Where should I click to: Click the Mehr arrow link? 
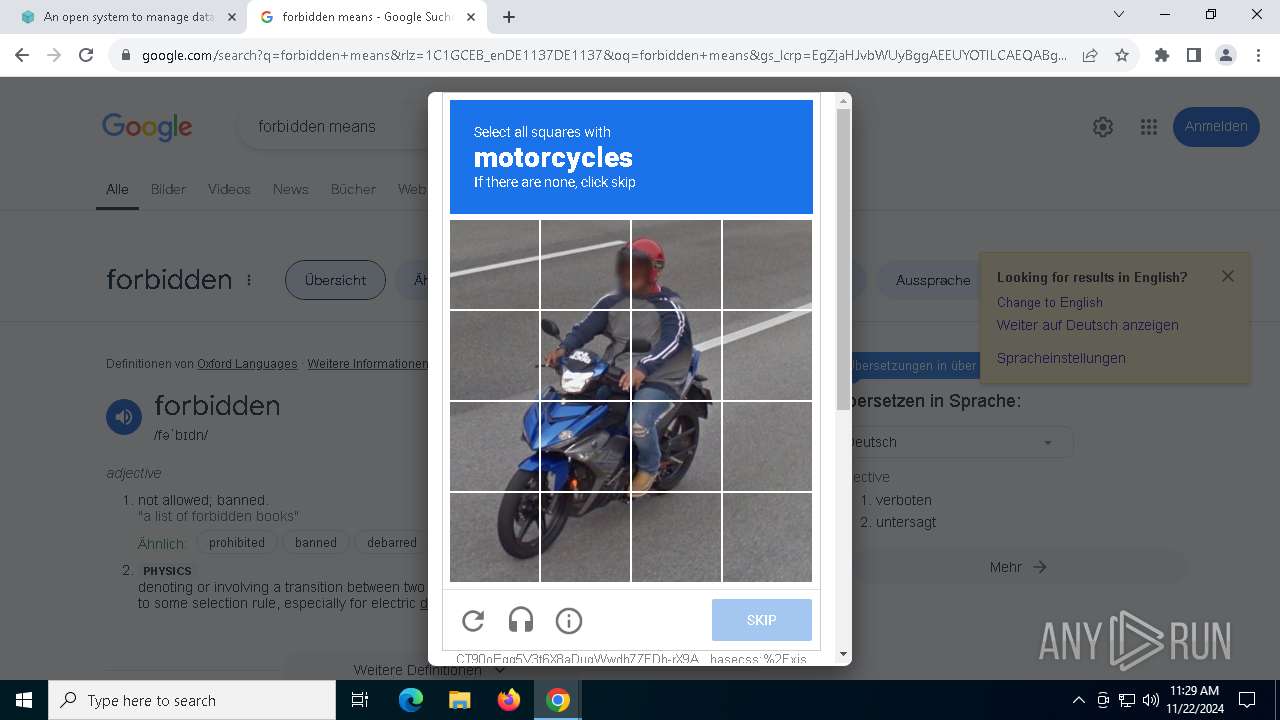tap(1018, 567)
